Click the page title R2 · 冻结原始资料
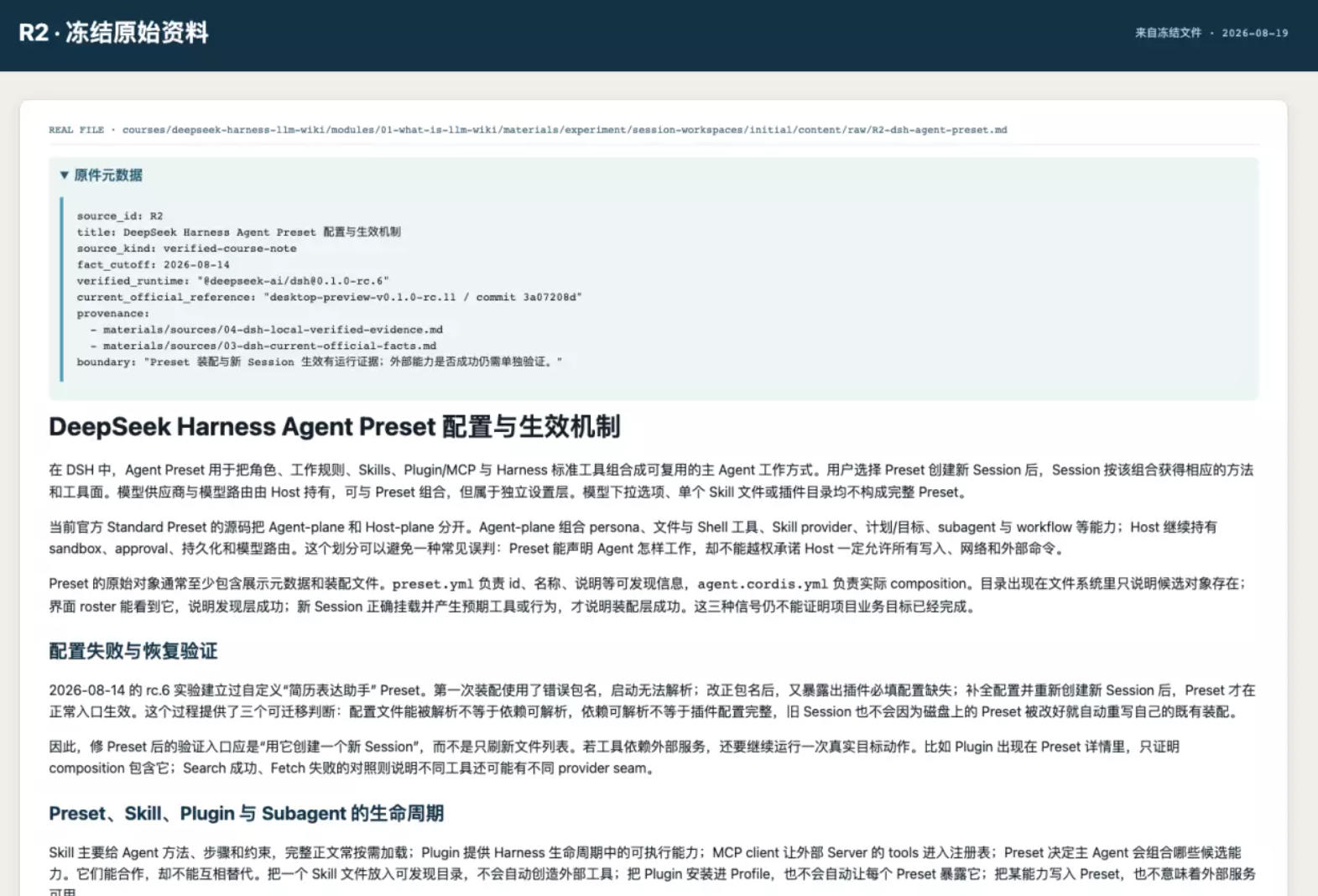The image size is (1318, 896). tap(113, 33)
